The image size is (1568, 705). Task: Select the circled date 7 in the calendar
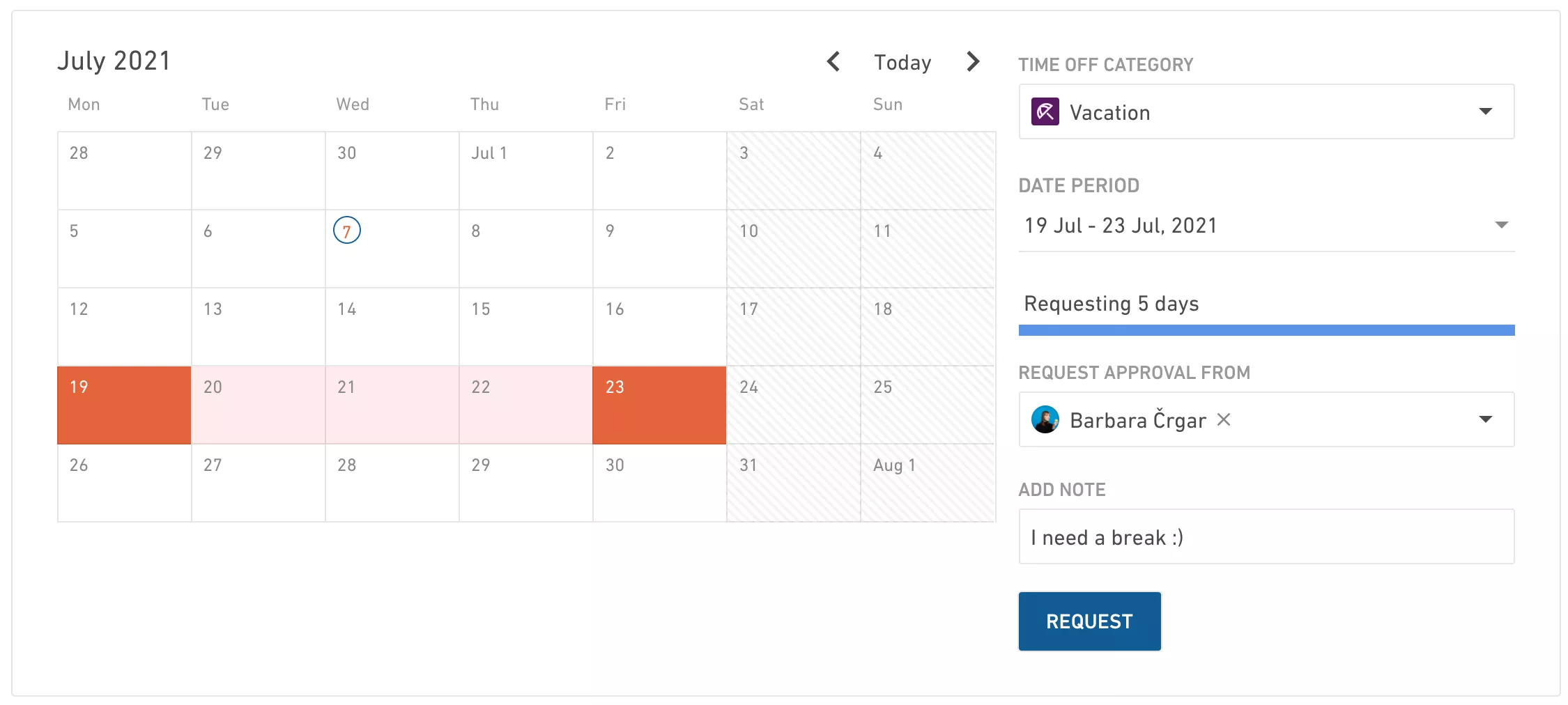346,231
